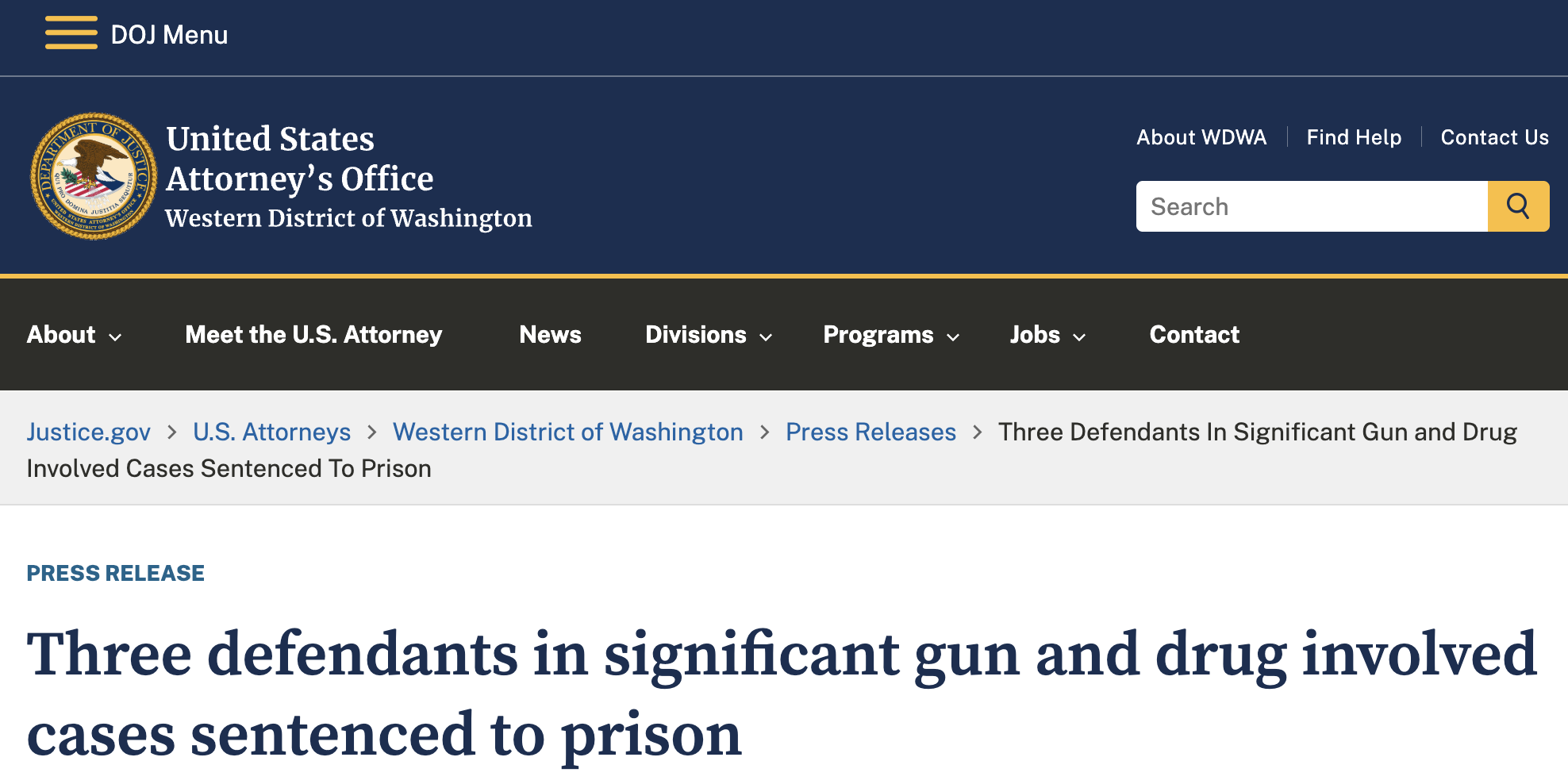Expand the Divisions dropdown menu
Image resolution: width=1568 pixels, height=784 pixels.
coord(709,335)
